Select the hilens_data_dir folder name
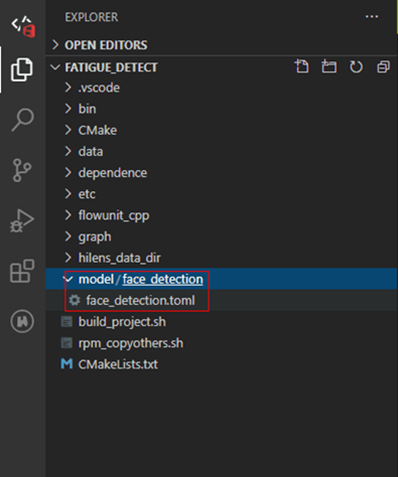Screen dimensions: 398x477 pos(119,258)
